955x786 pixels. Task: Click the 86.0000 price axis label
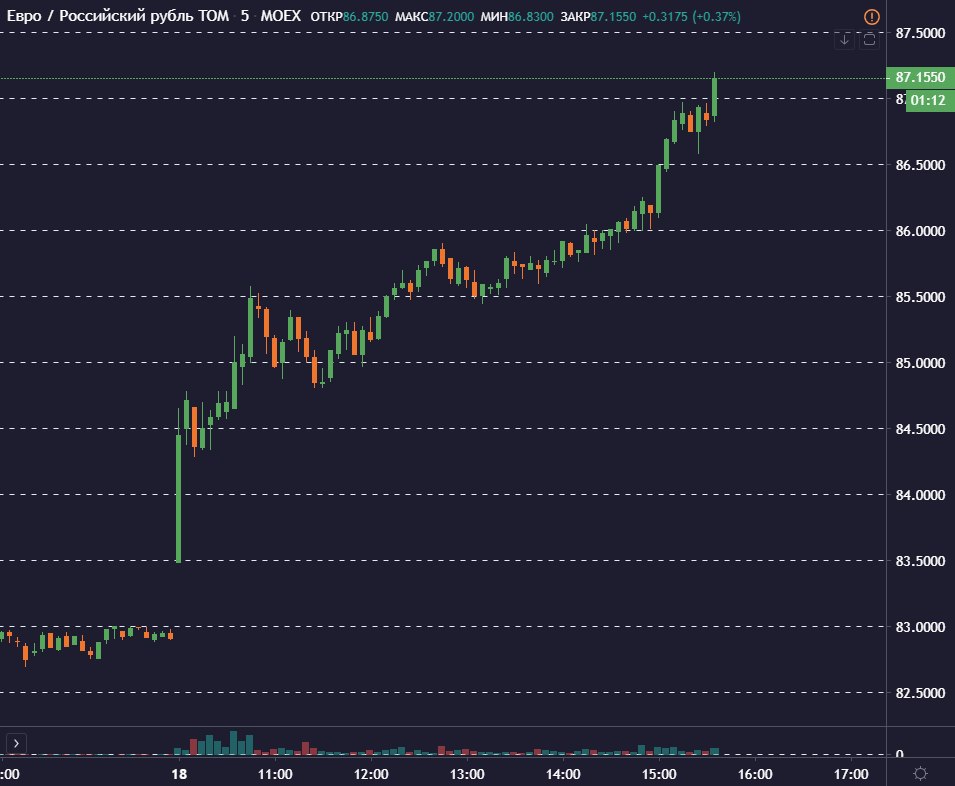[x=920, y=231]
